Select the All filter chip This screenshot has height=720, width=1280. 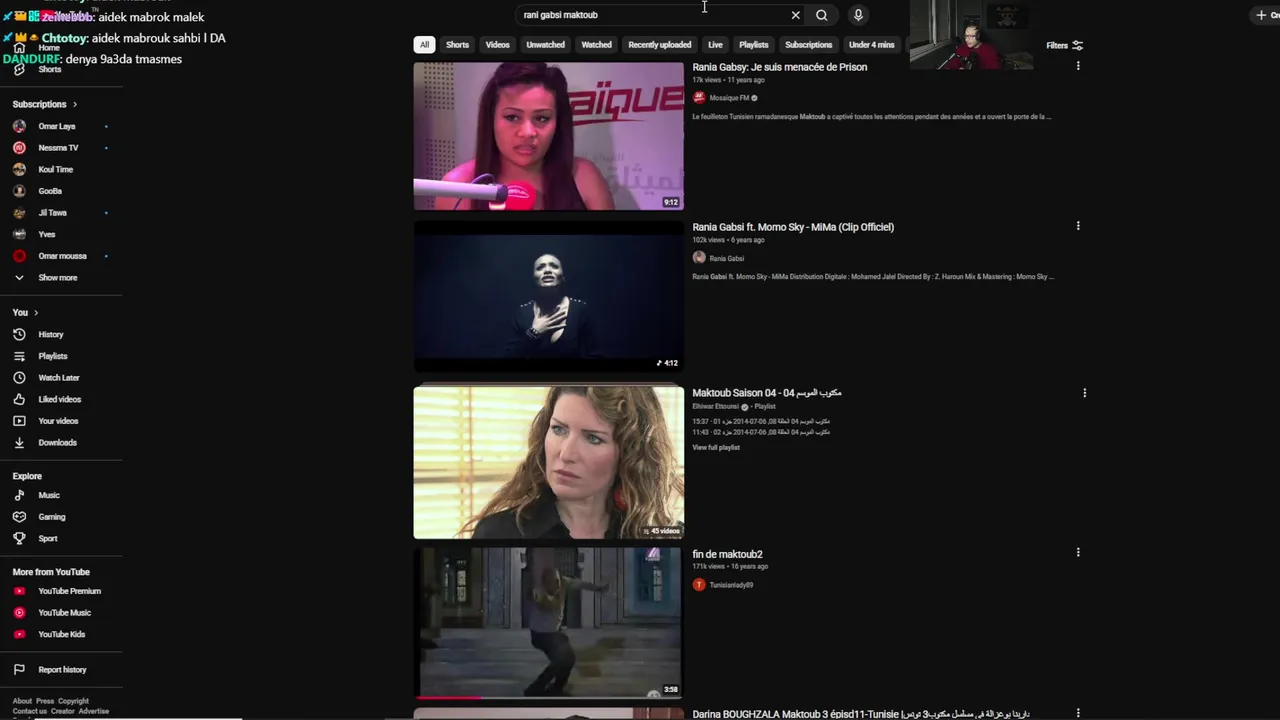click(424, 45)
